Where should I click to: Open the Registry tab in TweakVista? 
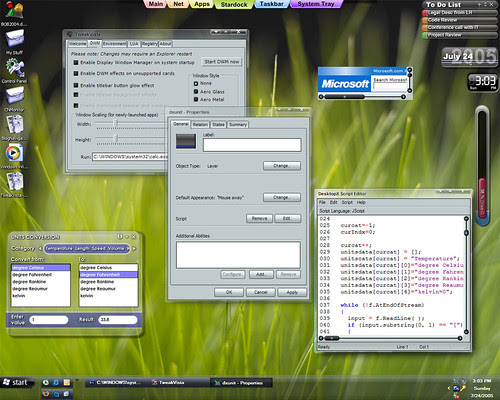tap(149, 44)
